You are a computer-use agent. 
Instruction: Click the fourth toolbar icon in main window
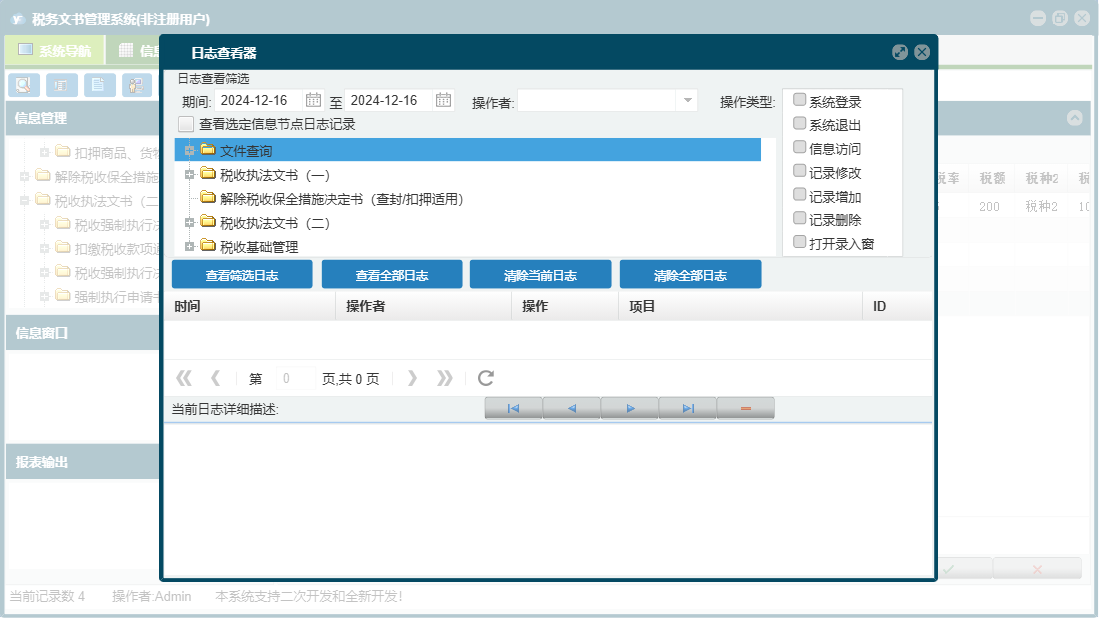[137, 85]
